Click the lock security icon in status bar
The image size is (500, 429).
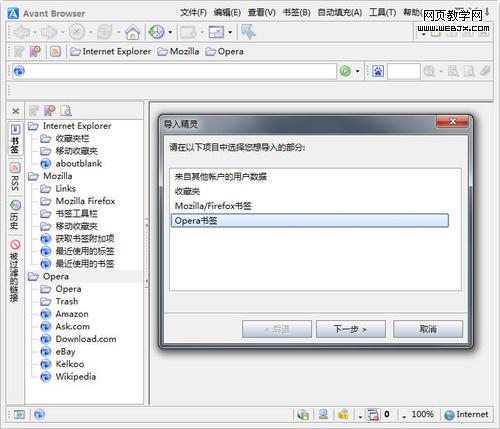(343, 414)
